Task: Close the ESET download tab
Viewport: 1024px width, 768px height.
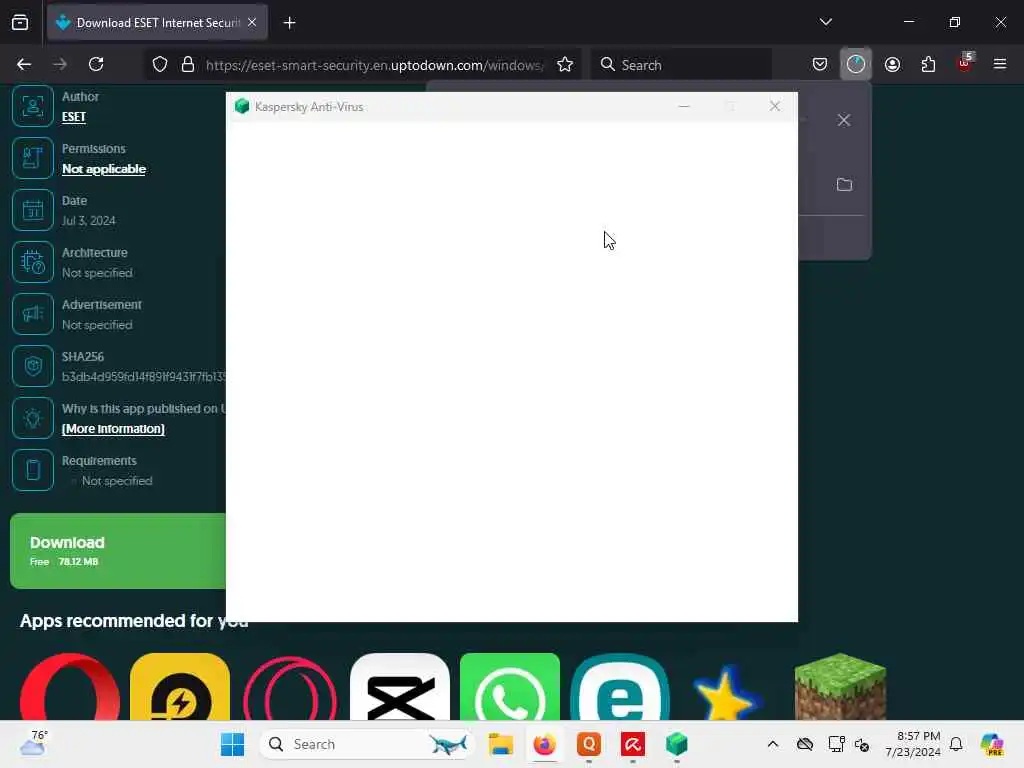Action: [252, 22]
